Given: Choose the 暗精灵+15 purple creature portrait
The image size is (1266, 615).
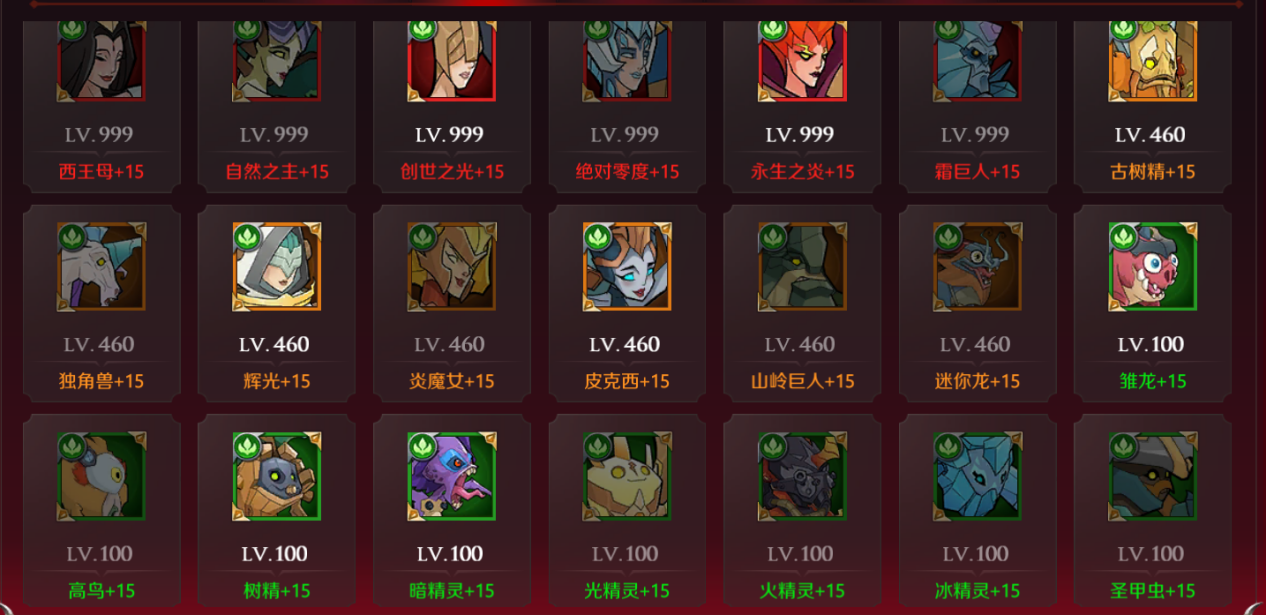Looking at the screenshot, I should coord(452,476).
